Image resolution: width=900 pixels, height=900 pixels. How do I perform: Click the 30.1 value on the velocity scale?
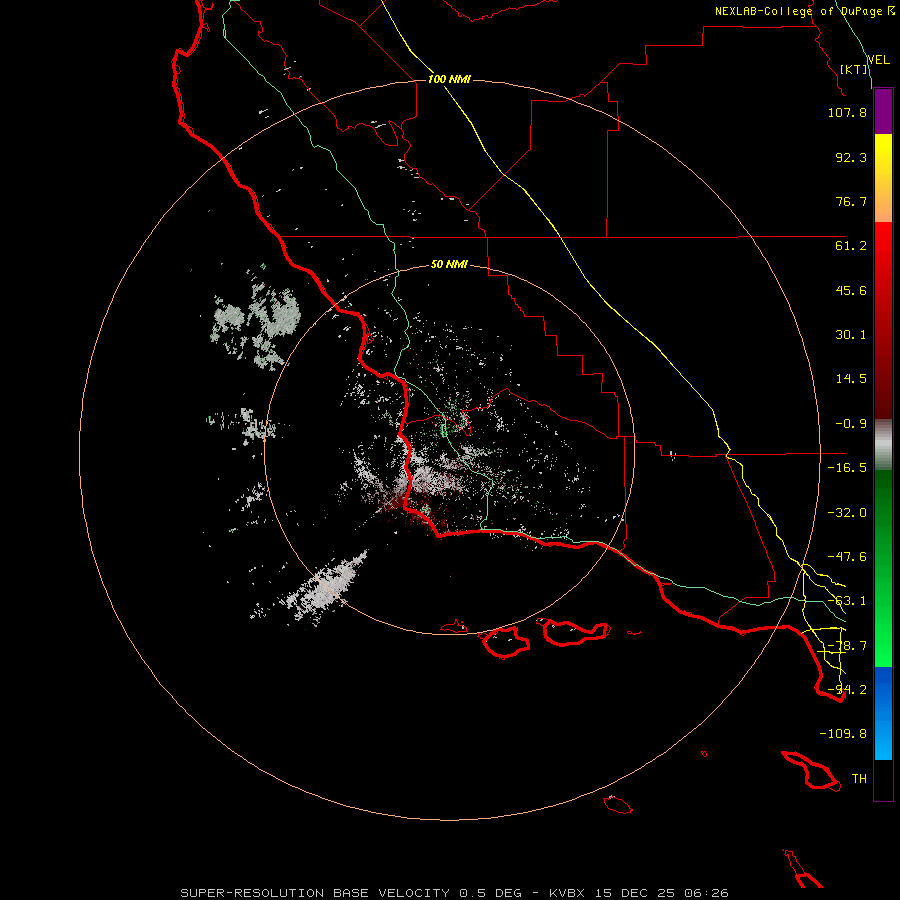pos(851,335)
